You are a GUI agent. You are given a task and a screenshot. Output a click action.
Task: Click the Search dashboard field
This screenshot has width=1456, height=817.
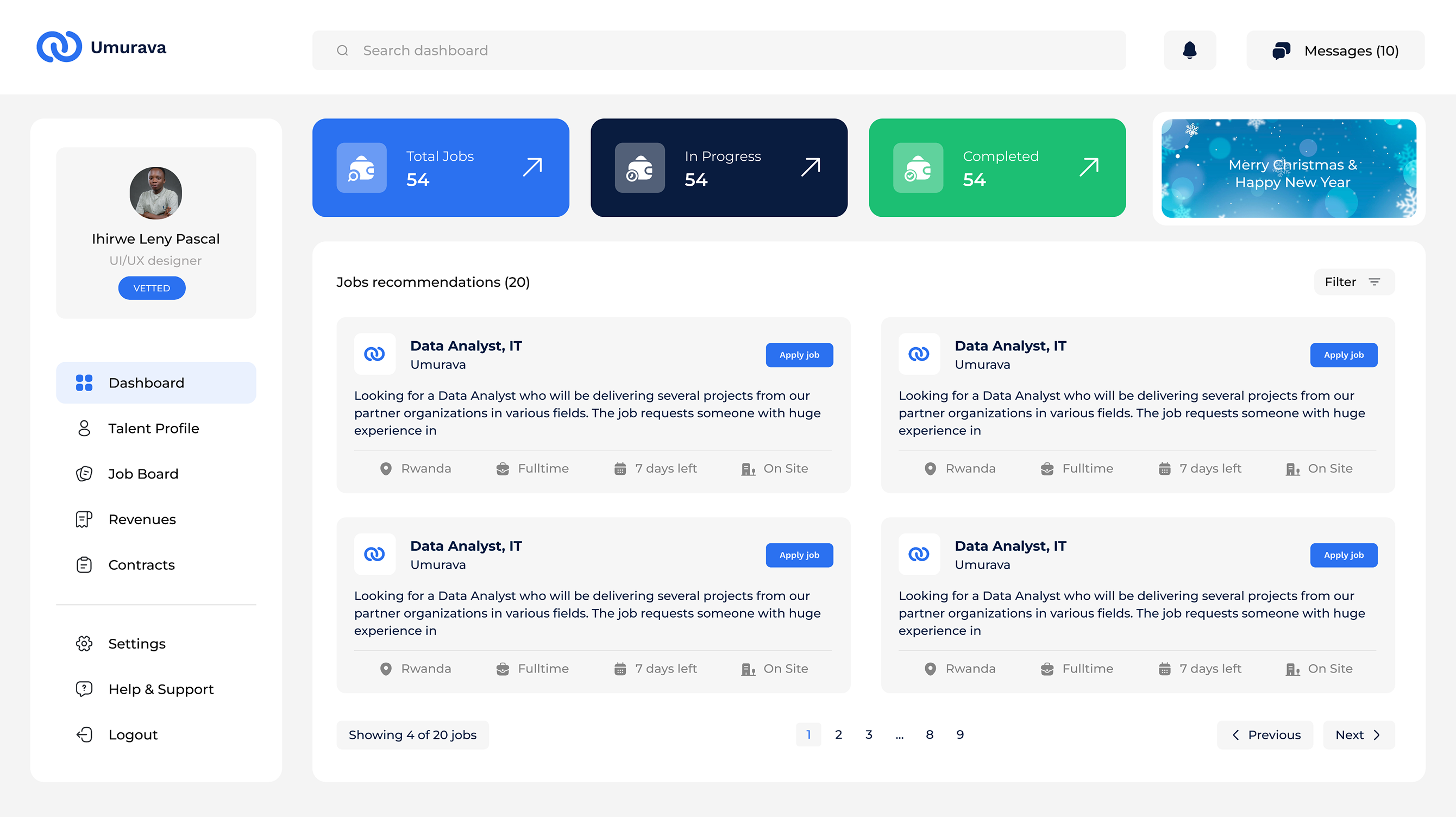[718, 51]
